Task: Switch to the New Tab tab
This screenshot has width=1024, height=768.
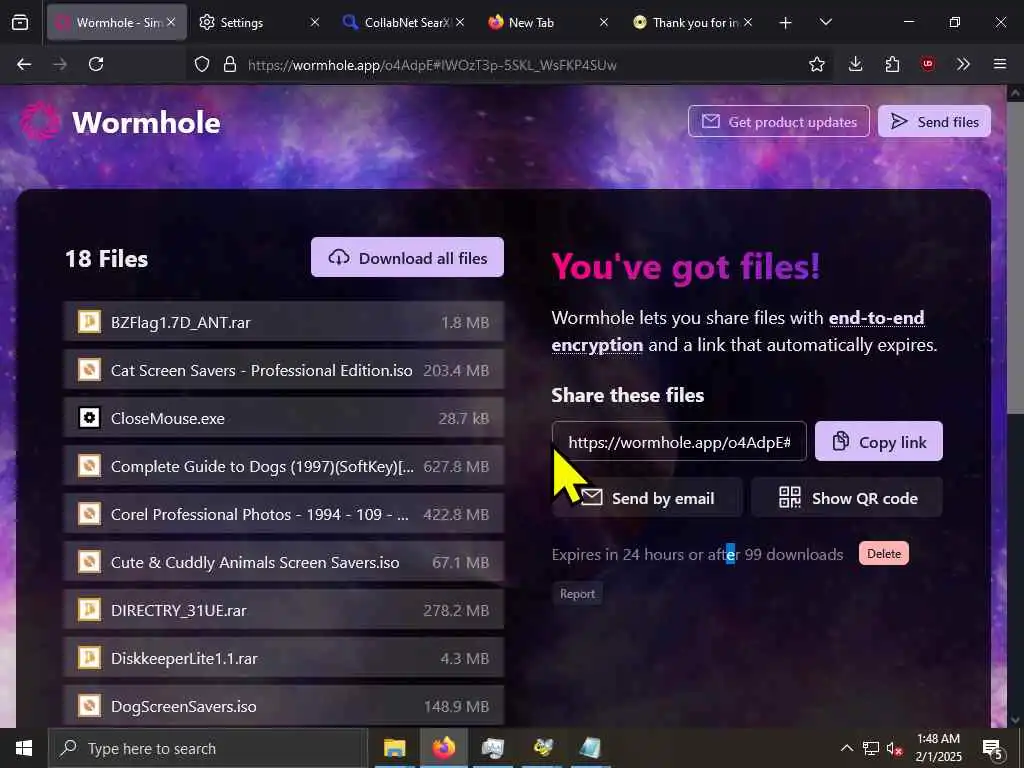Action: 548,22
